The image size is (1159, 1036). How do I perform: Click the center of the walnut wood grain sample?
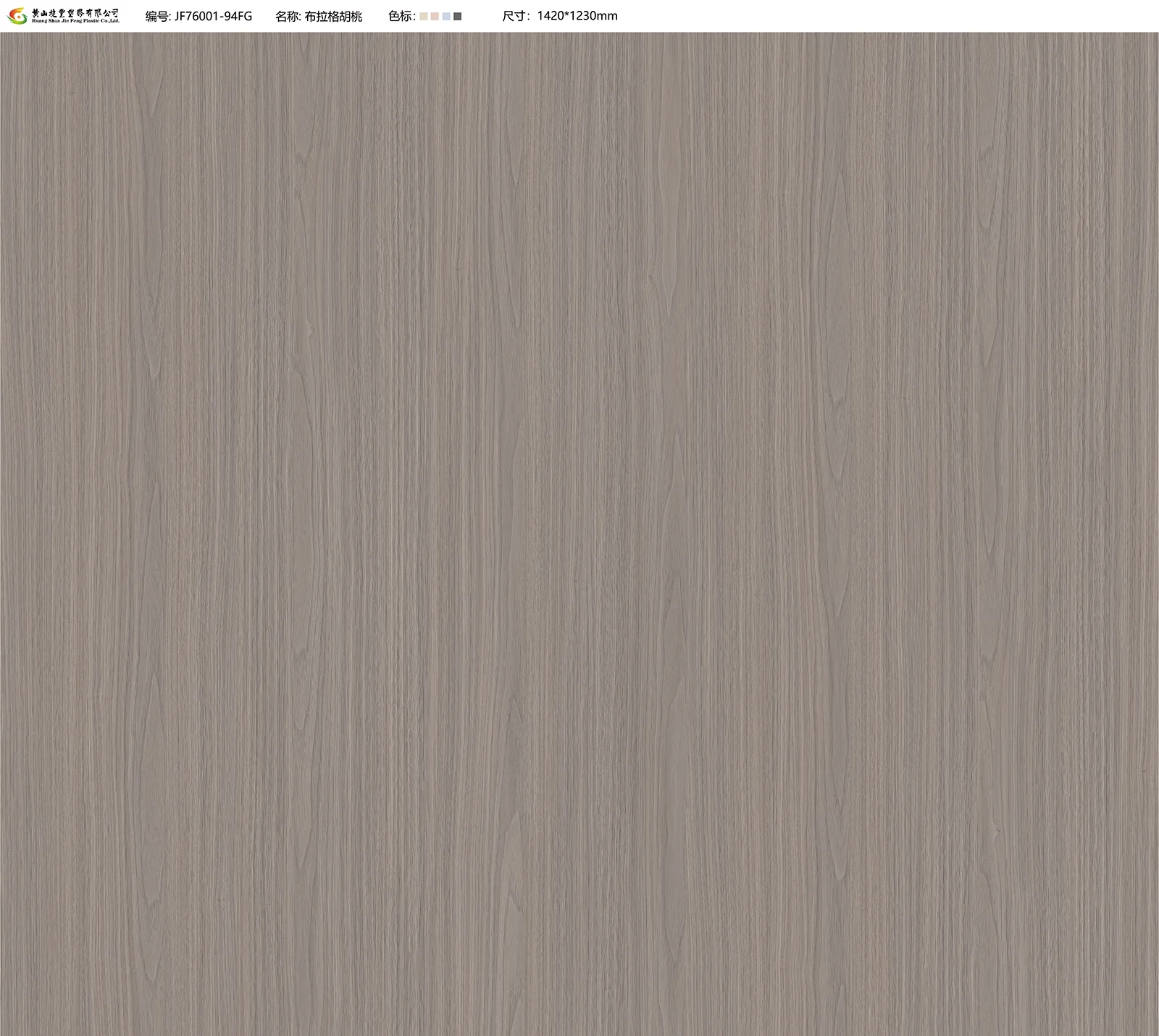click(x=579, y=533)
